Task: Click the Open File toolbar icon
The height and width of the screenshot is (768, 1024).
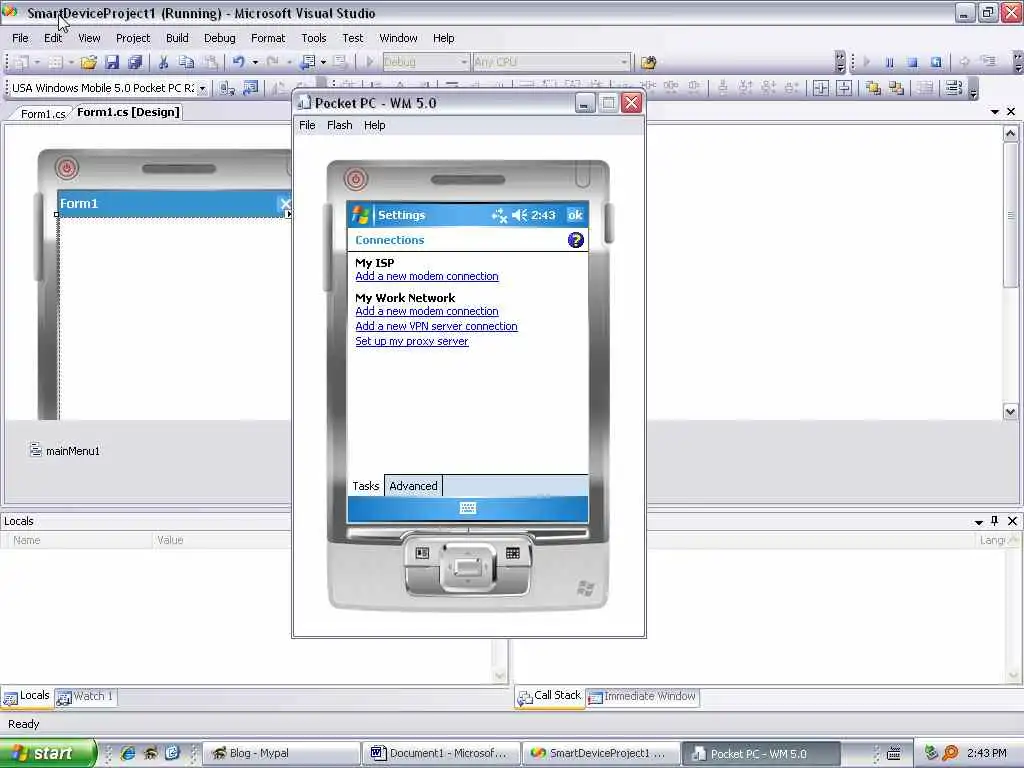Action: (x=89, y=62)
